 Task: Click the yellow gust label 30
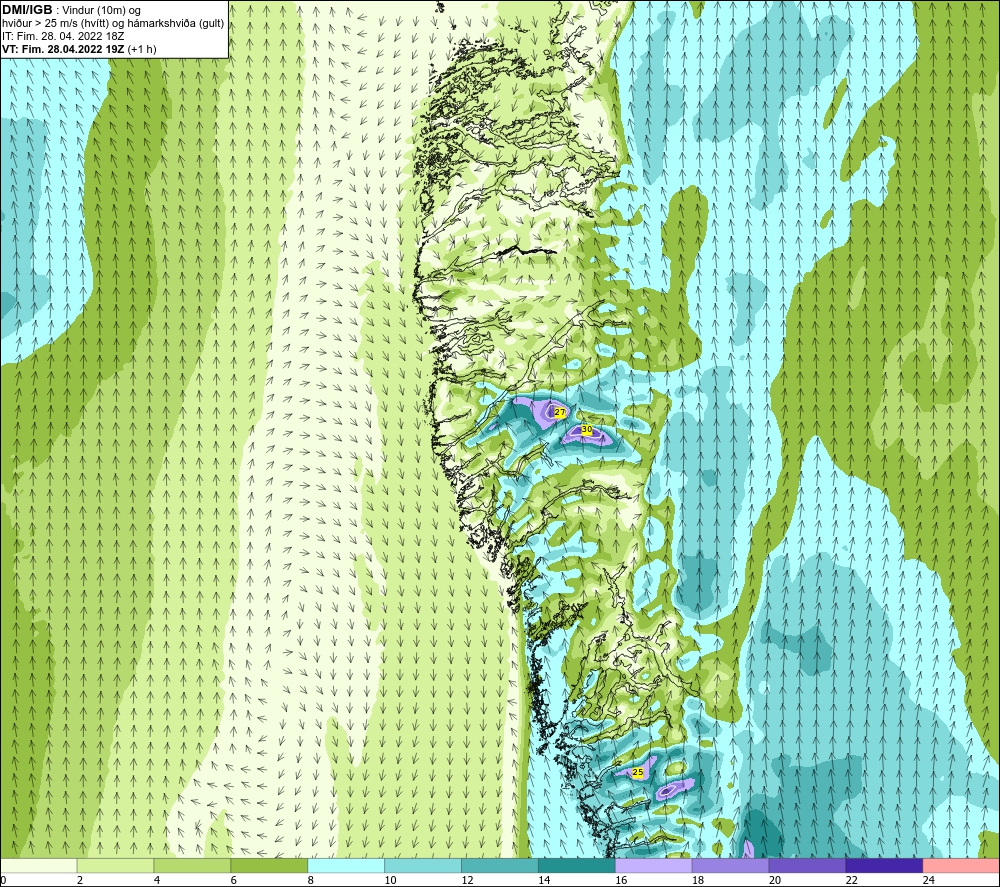pyautogui.click(x=587, y=430)
